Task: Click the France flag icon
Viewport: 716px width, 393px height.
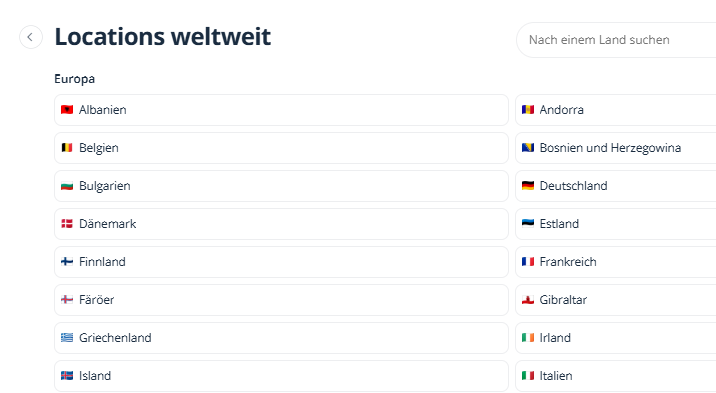Action: (528, 261)
